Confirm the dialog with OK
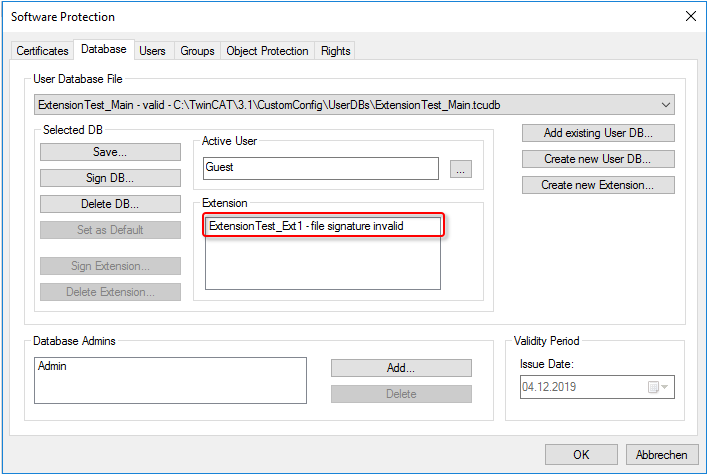 [581, 454]
